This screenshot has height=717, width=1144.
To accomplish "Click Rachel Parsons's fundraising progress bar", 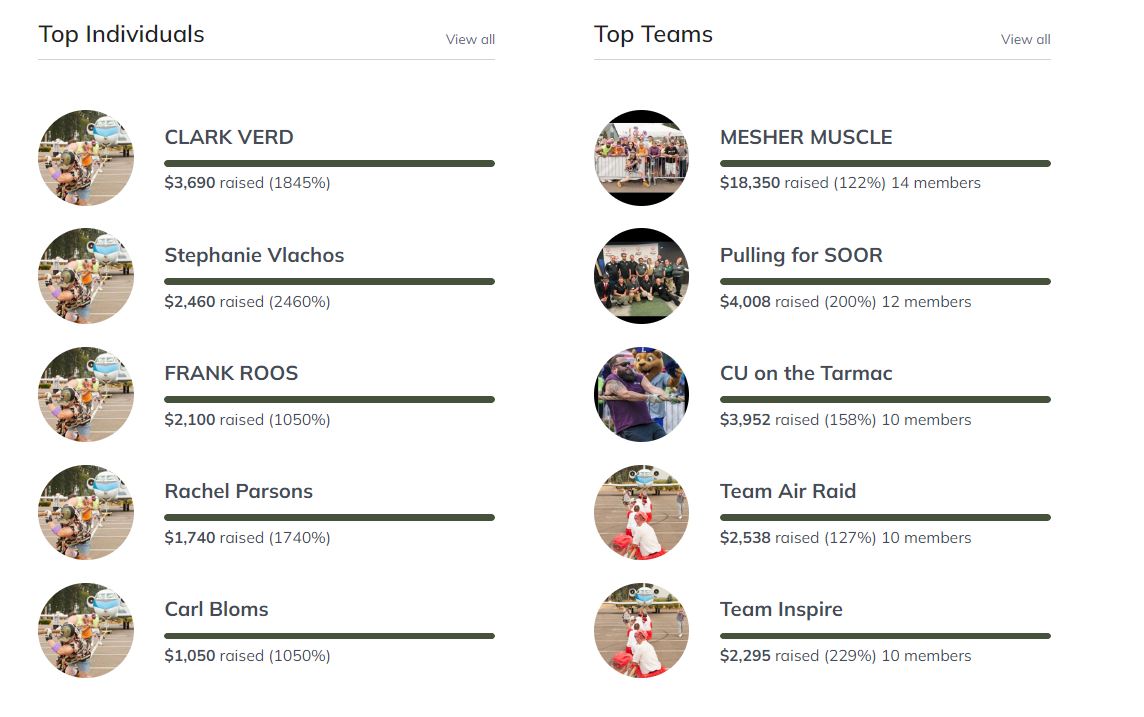I will 329,517.
